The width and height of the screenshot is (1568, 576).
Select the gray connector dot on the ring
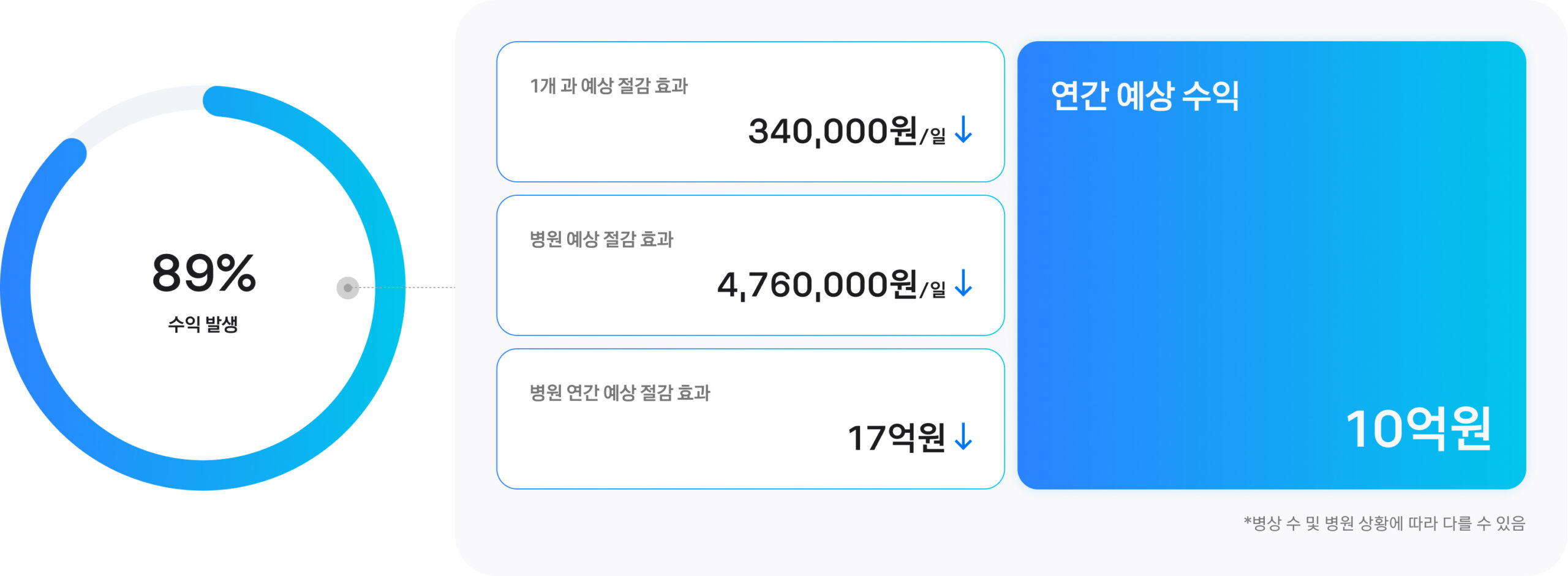347,288
